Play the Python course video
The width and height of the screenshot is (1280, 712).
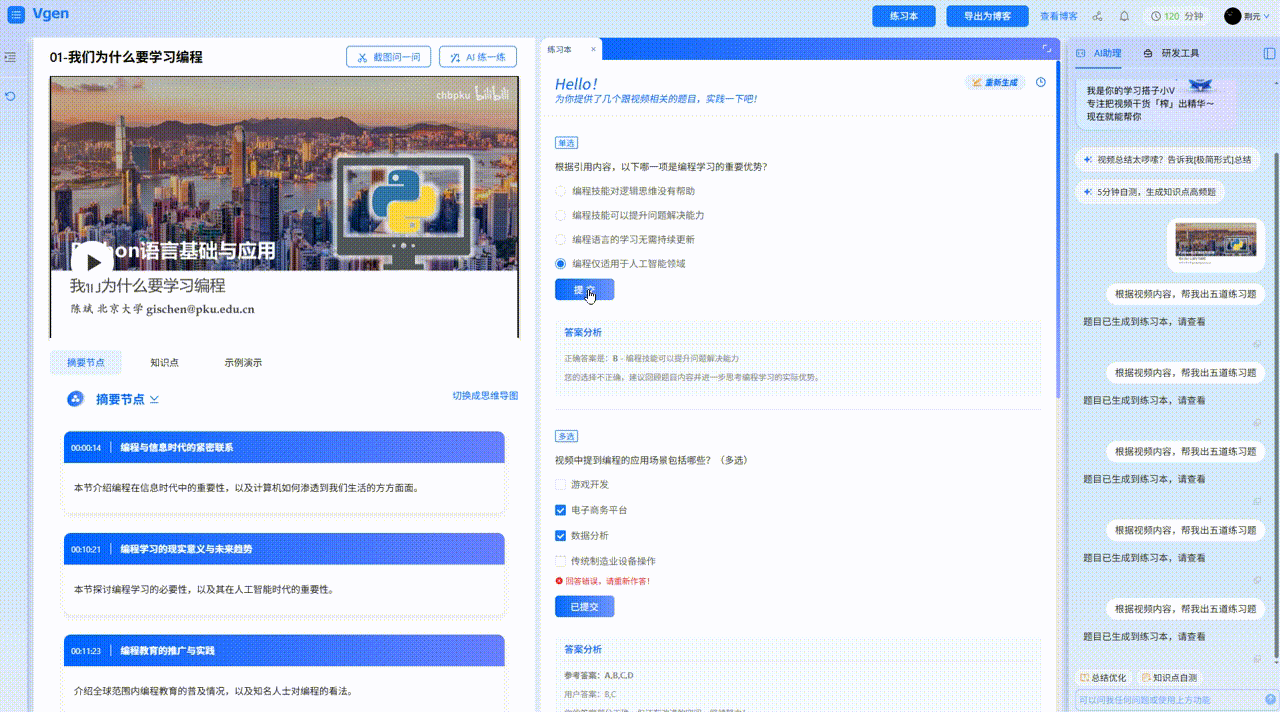tap(92, 262)
